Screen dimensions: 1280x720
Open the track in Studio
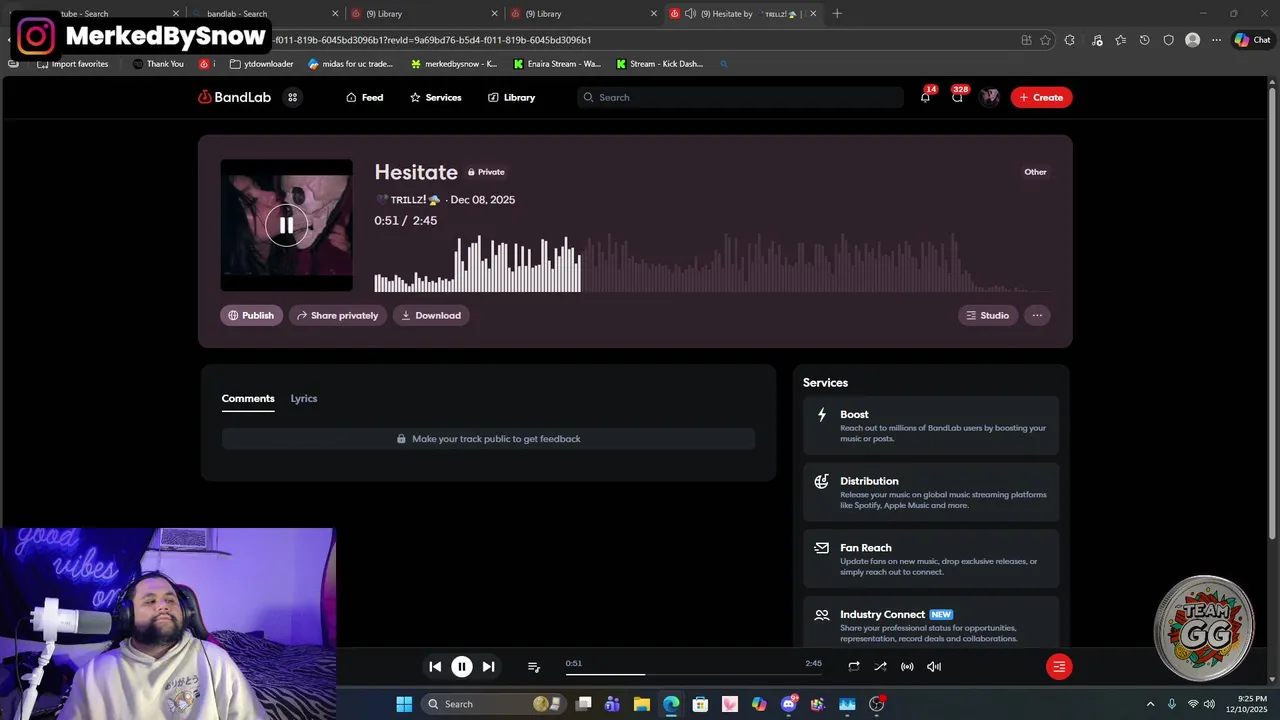coord(988,315)
